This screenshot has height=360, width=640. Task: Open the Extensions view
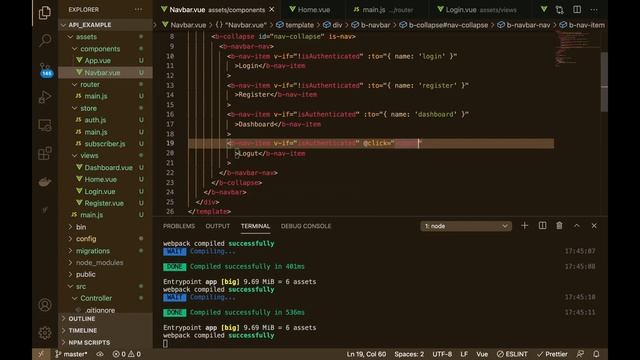[44, 153]
